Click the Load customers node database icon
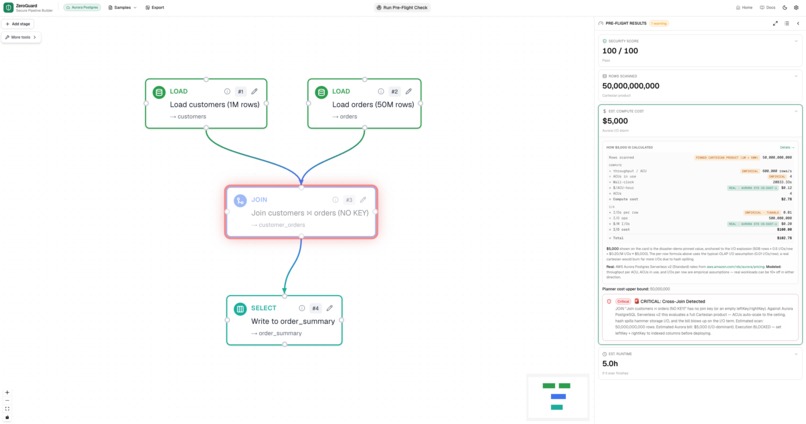Viewport: 806px width, 424px height. (x=159, y=92)
